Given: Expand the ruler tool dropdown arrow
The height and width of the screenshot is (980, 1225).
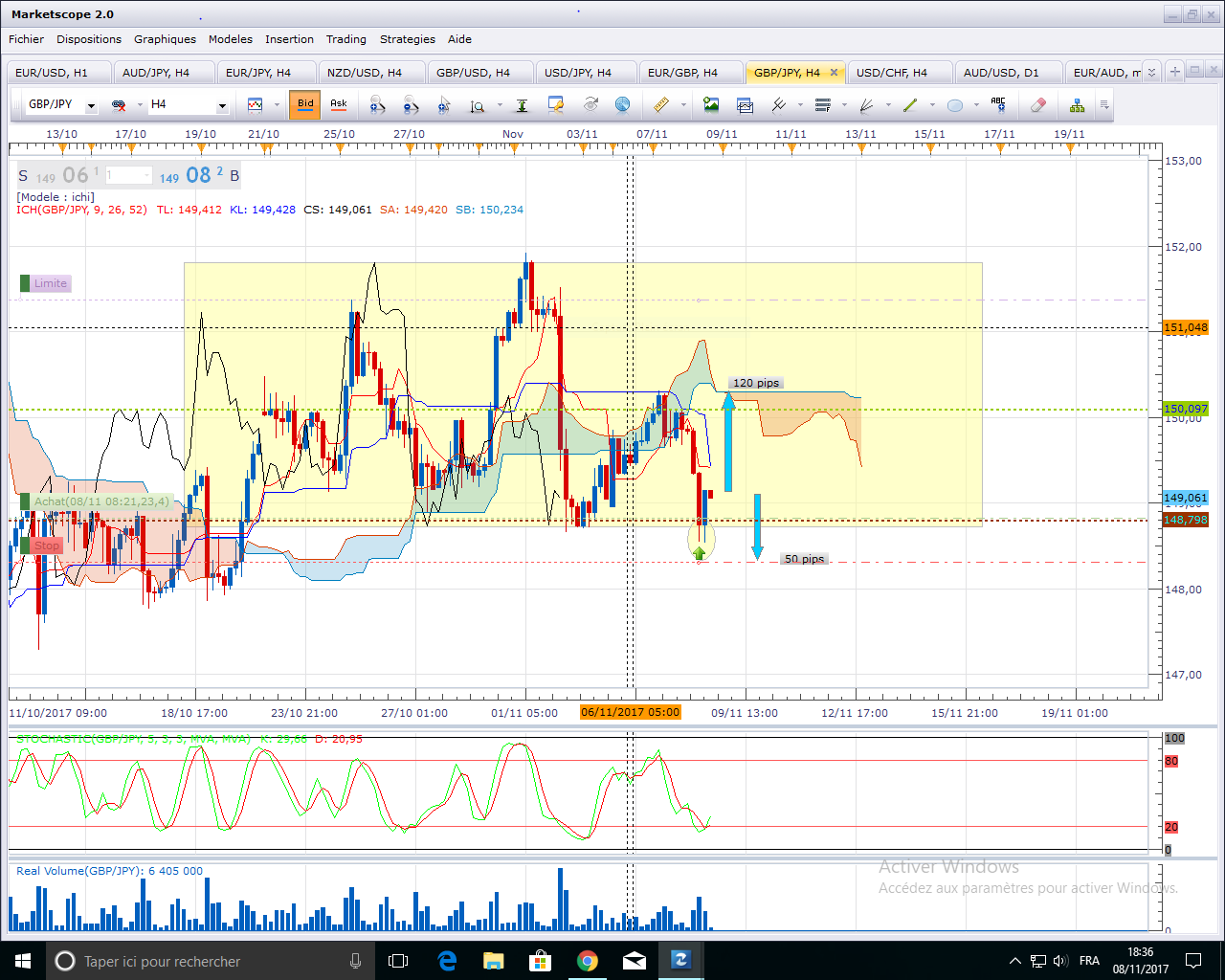Looking at the screenshot, I should (x=682, y=105).
